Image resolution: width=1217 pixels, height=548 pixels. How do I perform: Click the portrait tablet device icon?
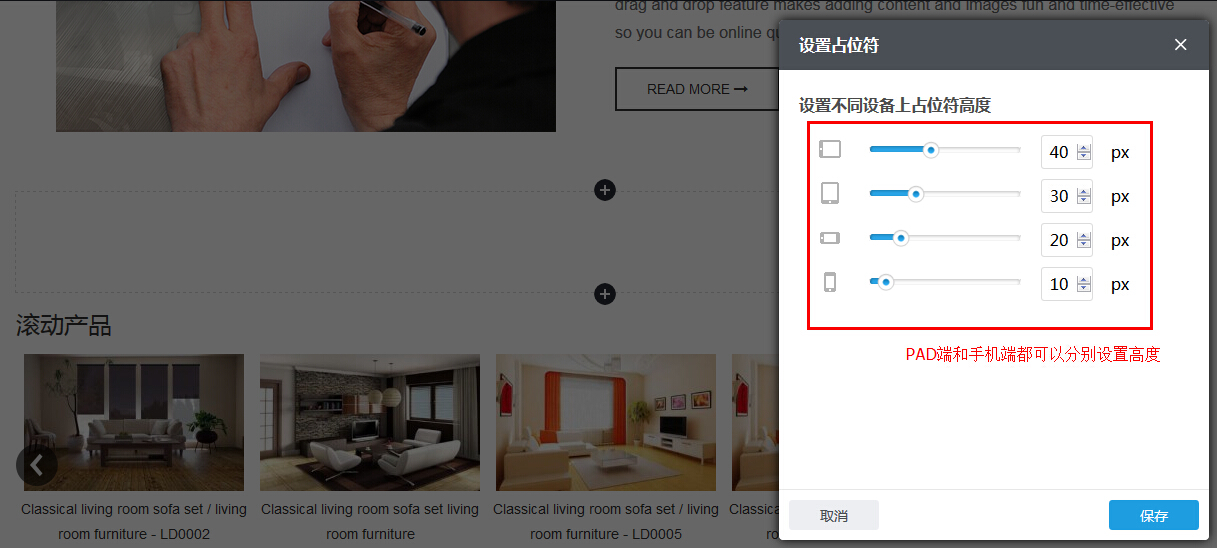[830, 193]
